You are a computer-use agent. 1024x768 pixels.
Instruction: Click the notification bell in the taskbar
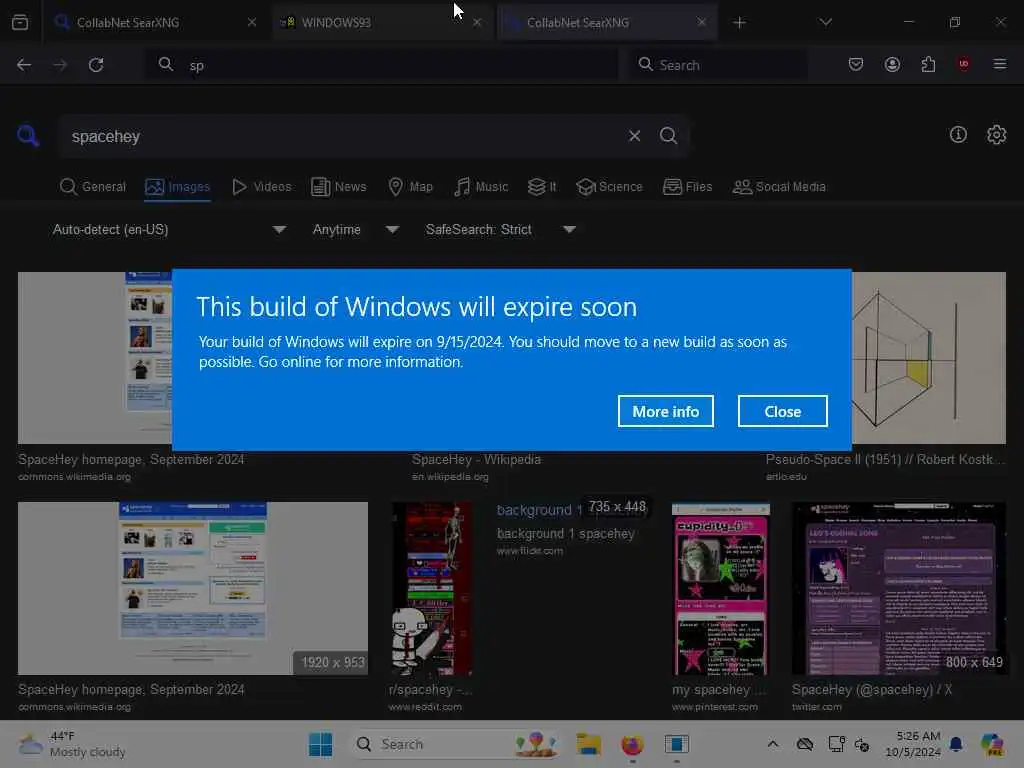[x=956, y=744]
